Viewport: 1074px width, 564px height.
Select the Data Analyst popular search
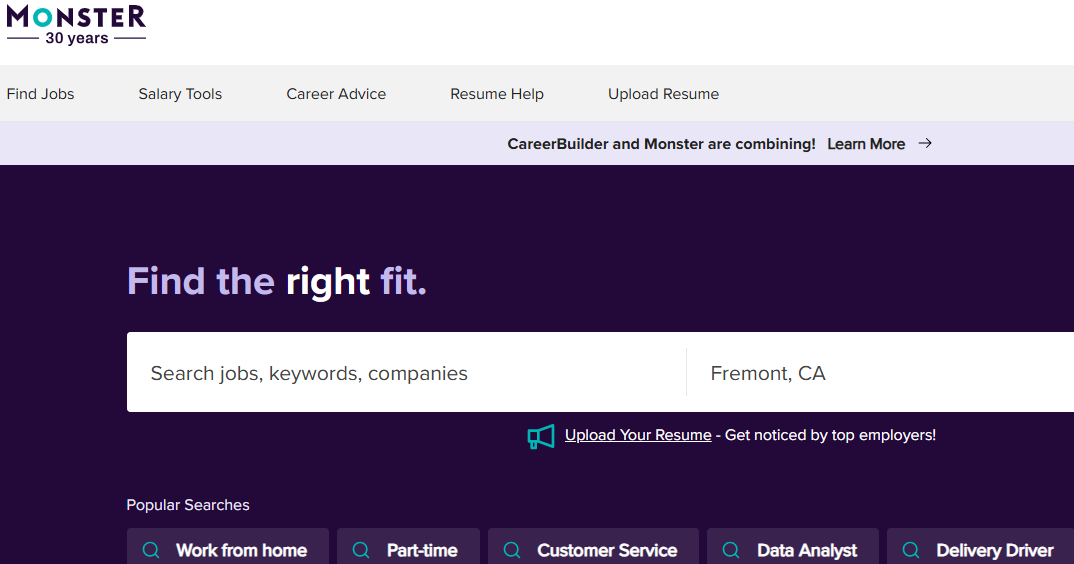coord(806,550)
